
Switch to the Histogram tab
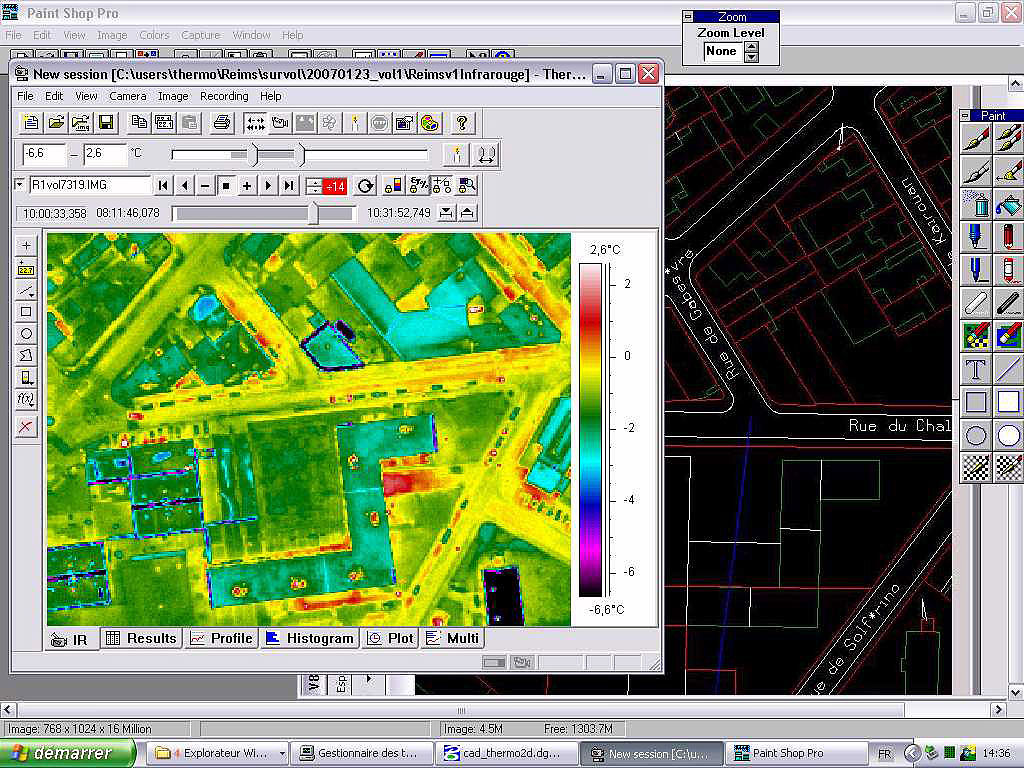point(310,638)
